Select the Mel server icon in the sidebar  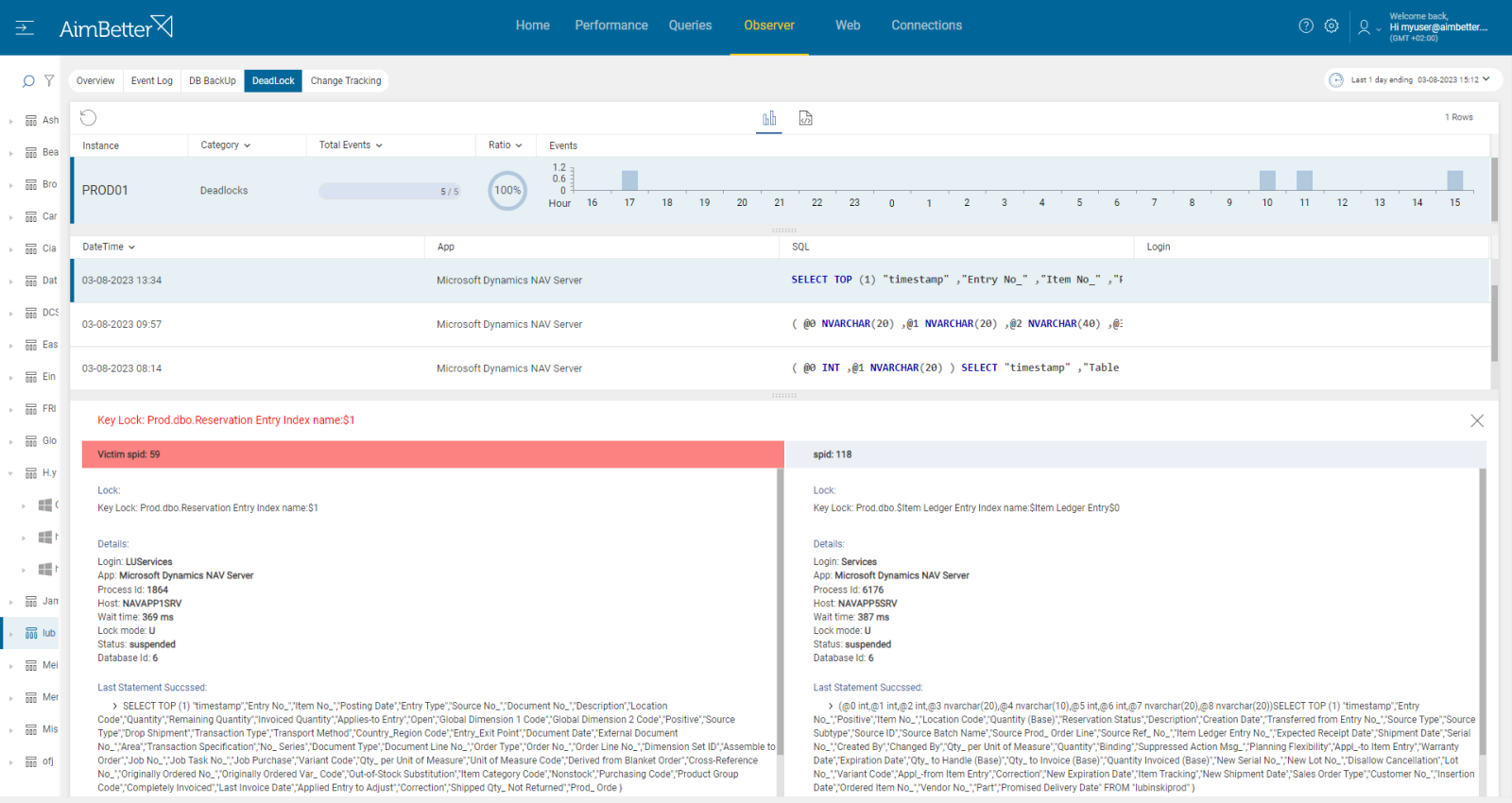coord(31,666)
